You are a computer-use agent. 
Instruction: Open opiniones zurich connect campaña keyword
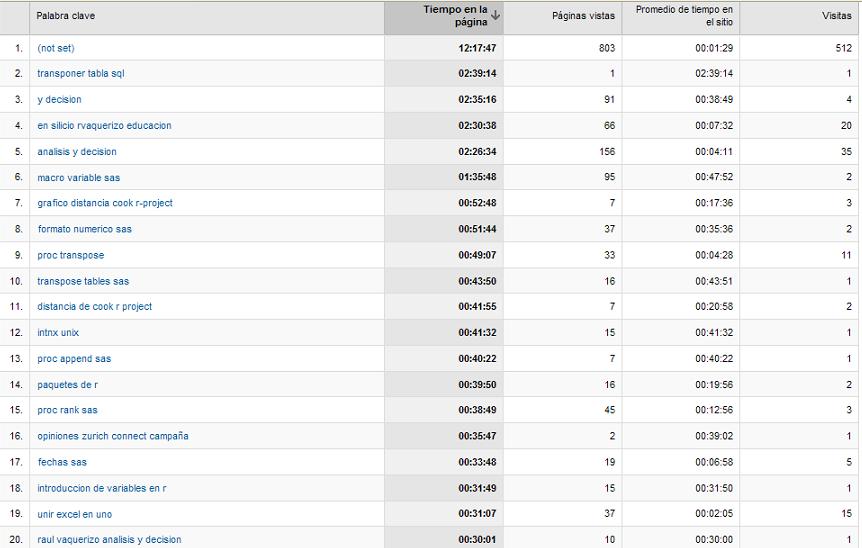(113, 436)
